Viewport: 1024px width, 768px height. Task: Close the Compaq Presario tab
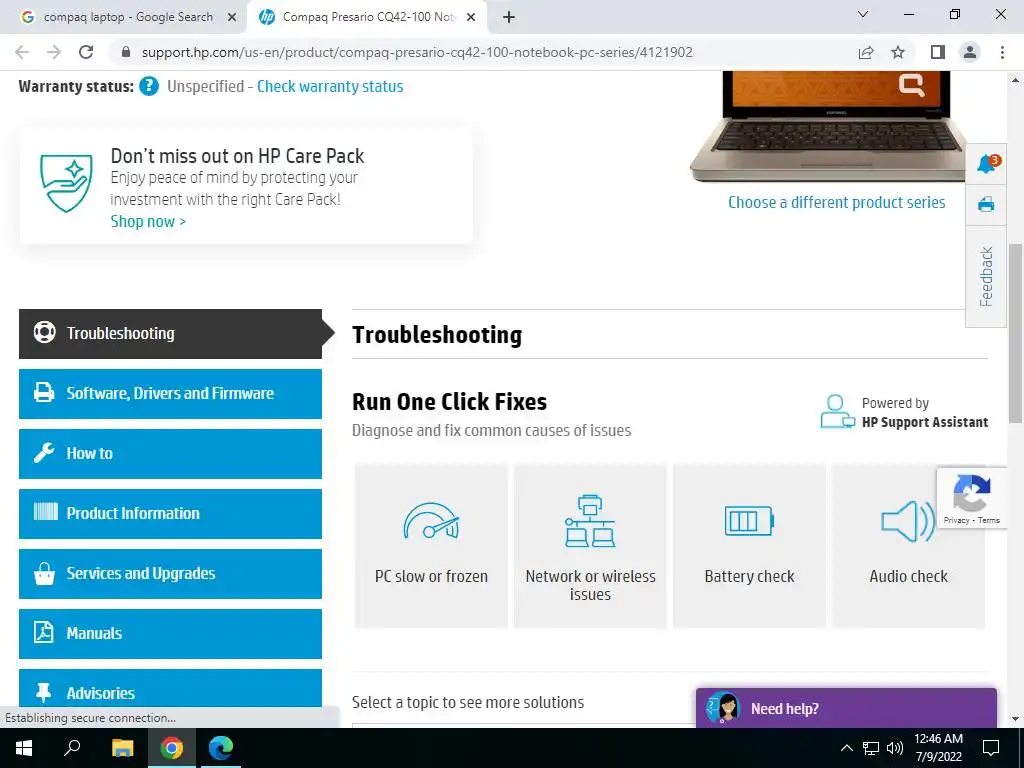tap(471, 18)
